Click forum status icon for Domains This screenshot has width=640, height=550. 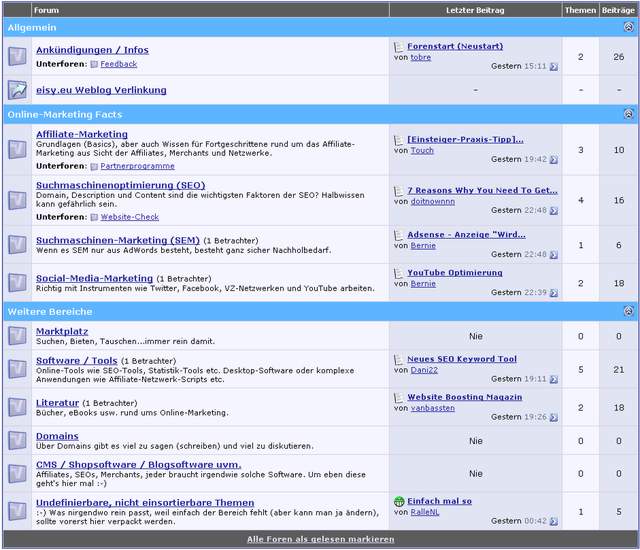[17, 441]
